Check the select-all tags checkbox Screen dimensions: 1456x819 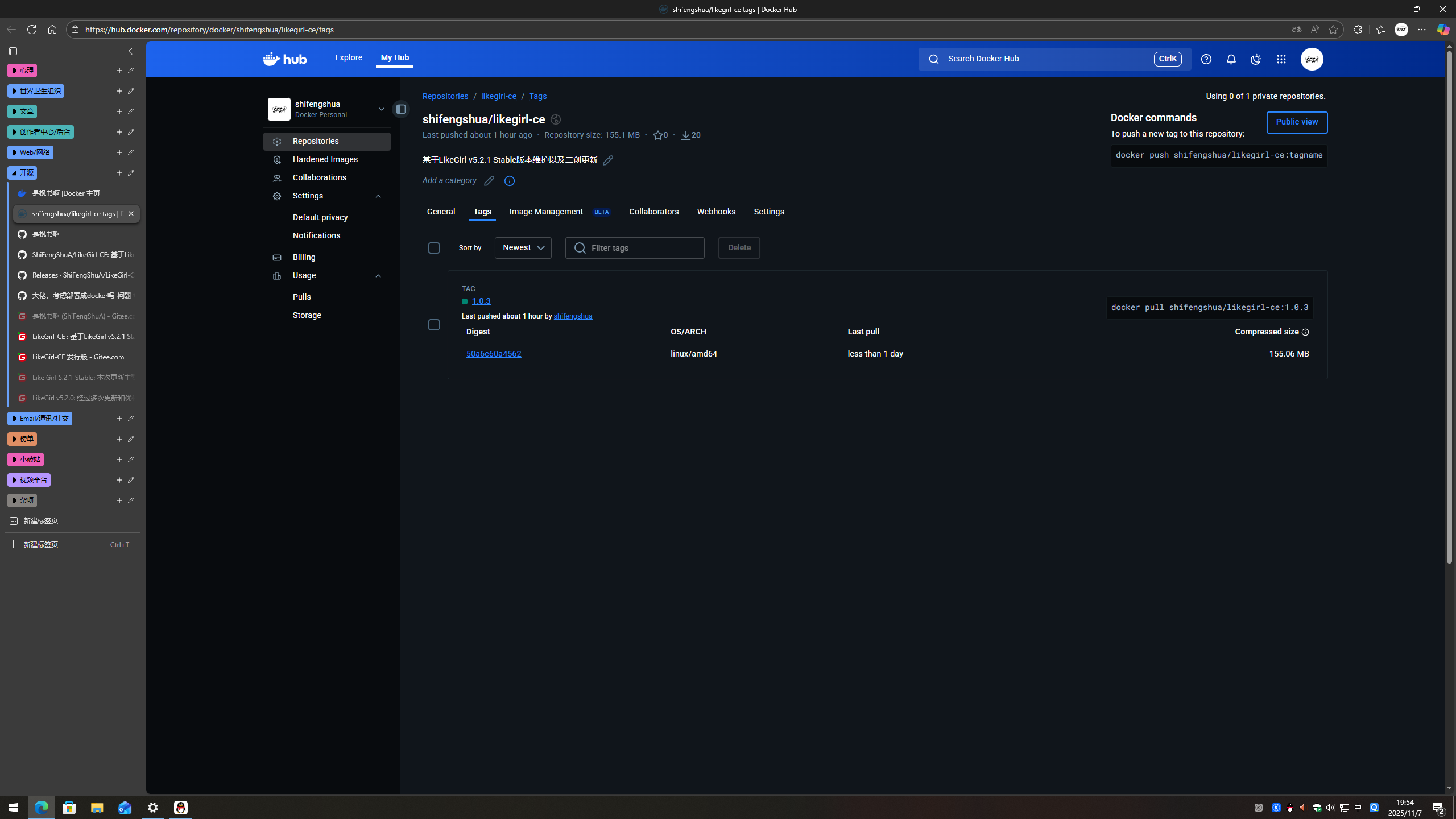[434, 248]
